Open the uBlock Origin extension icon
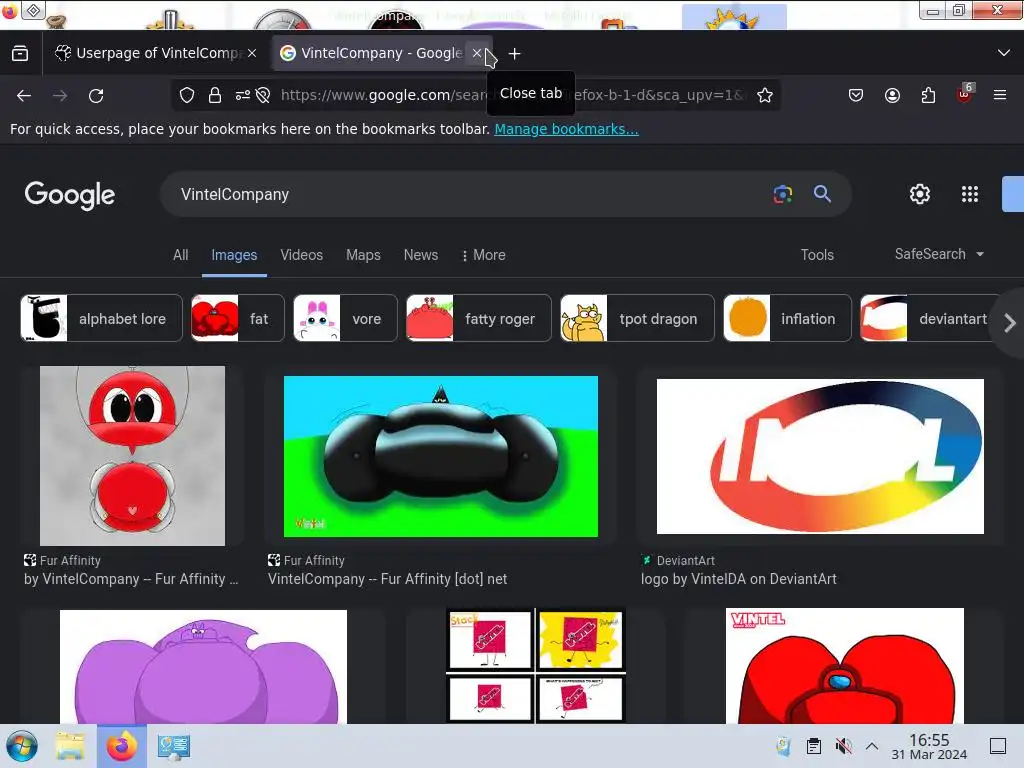Viewport: 1024px width, 768px height. point(965,93)
